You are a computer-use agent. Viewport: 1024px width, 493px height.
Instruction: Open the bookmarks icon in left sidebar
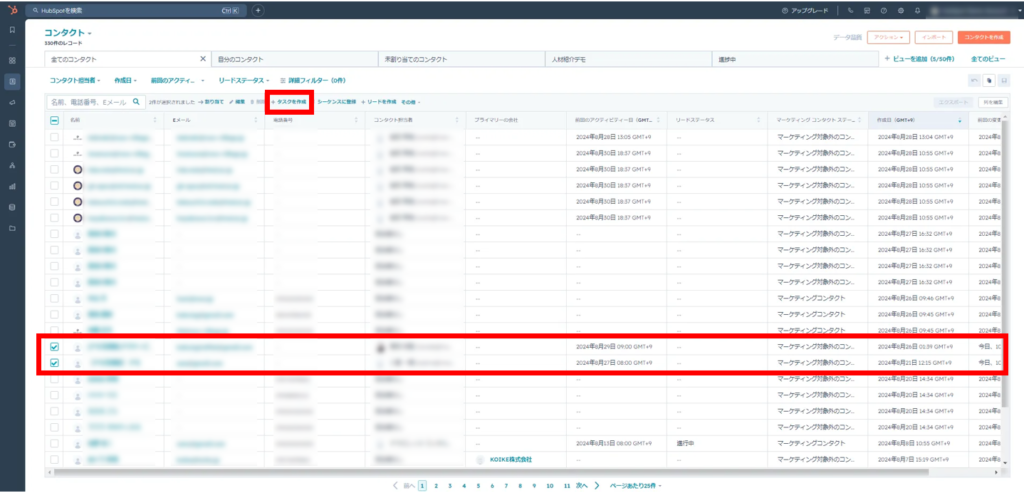tap(12, 30)
